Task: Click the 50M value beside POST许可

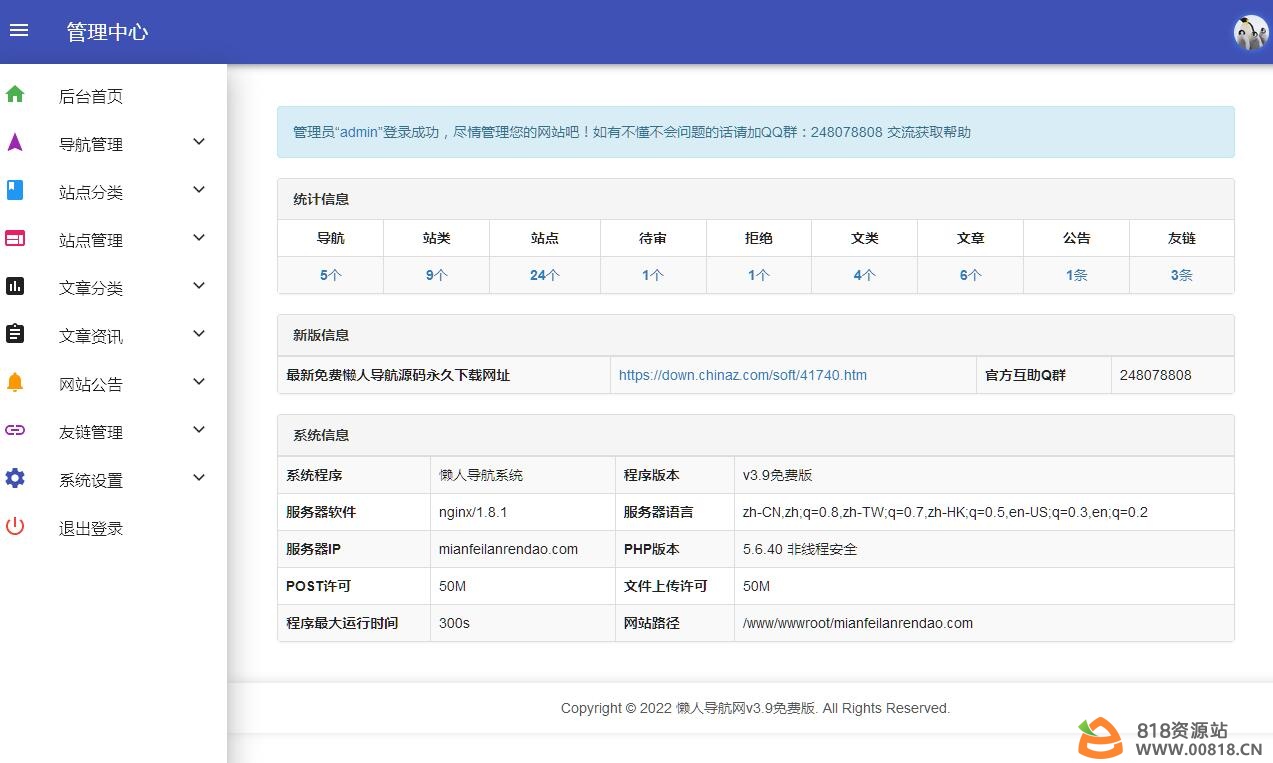Action: point(452,586)
